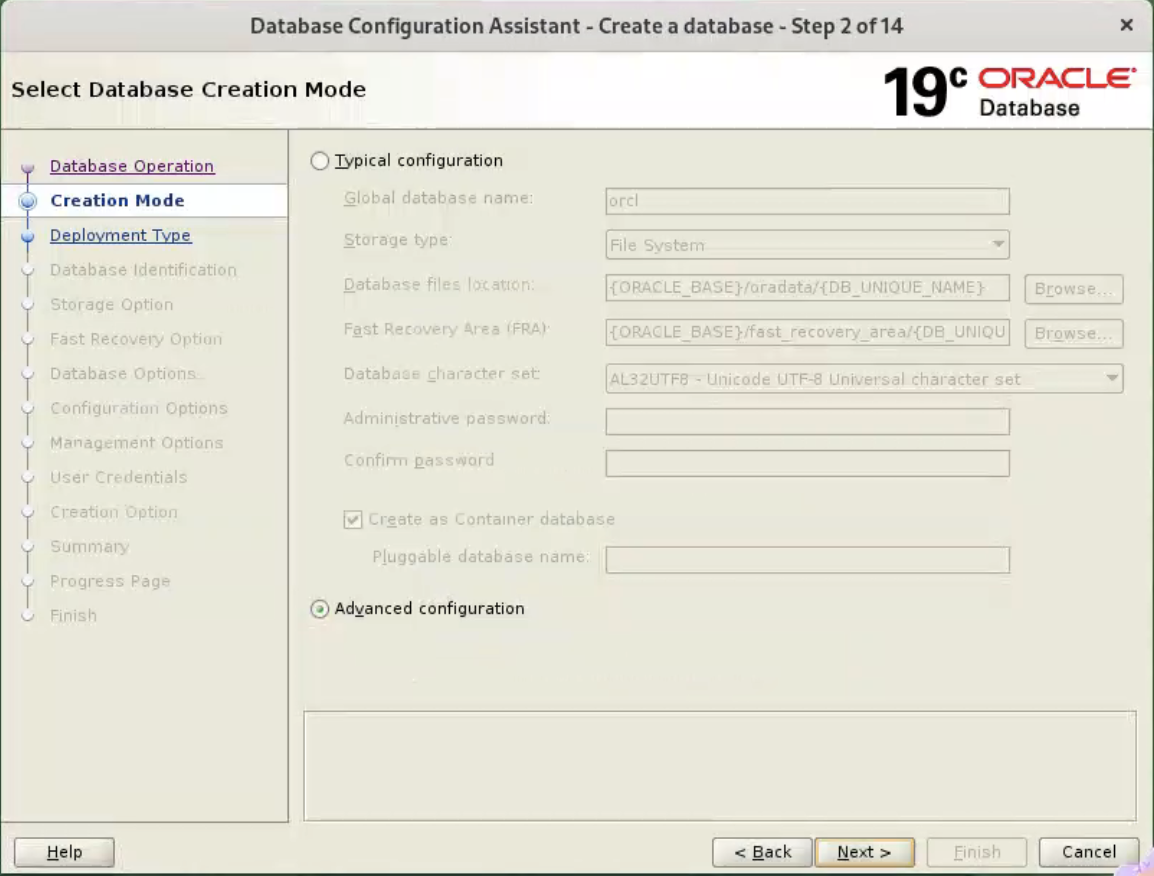
Task: Click the Database Options step
Action: click(x=123, y=373)
